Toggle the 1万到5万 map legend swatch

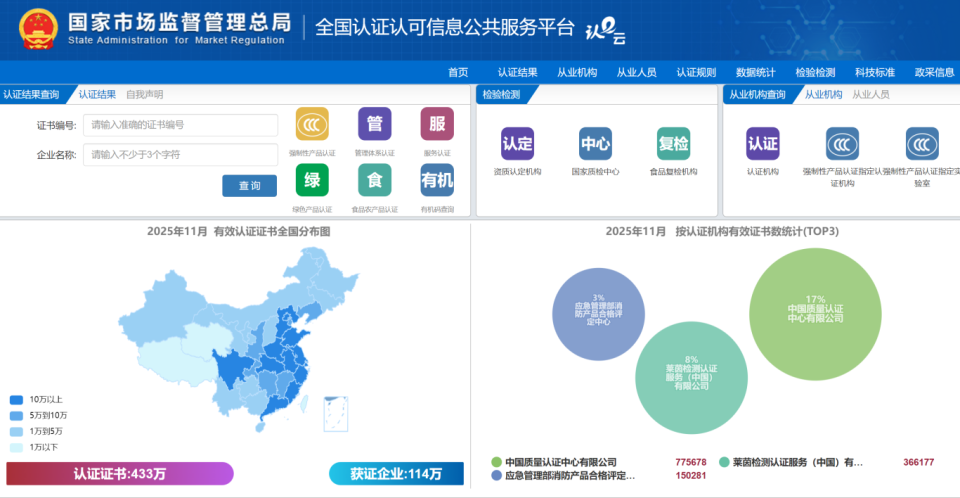(x=17, y=431)
